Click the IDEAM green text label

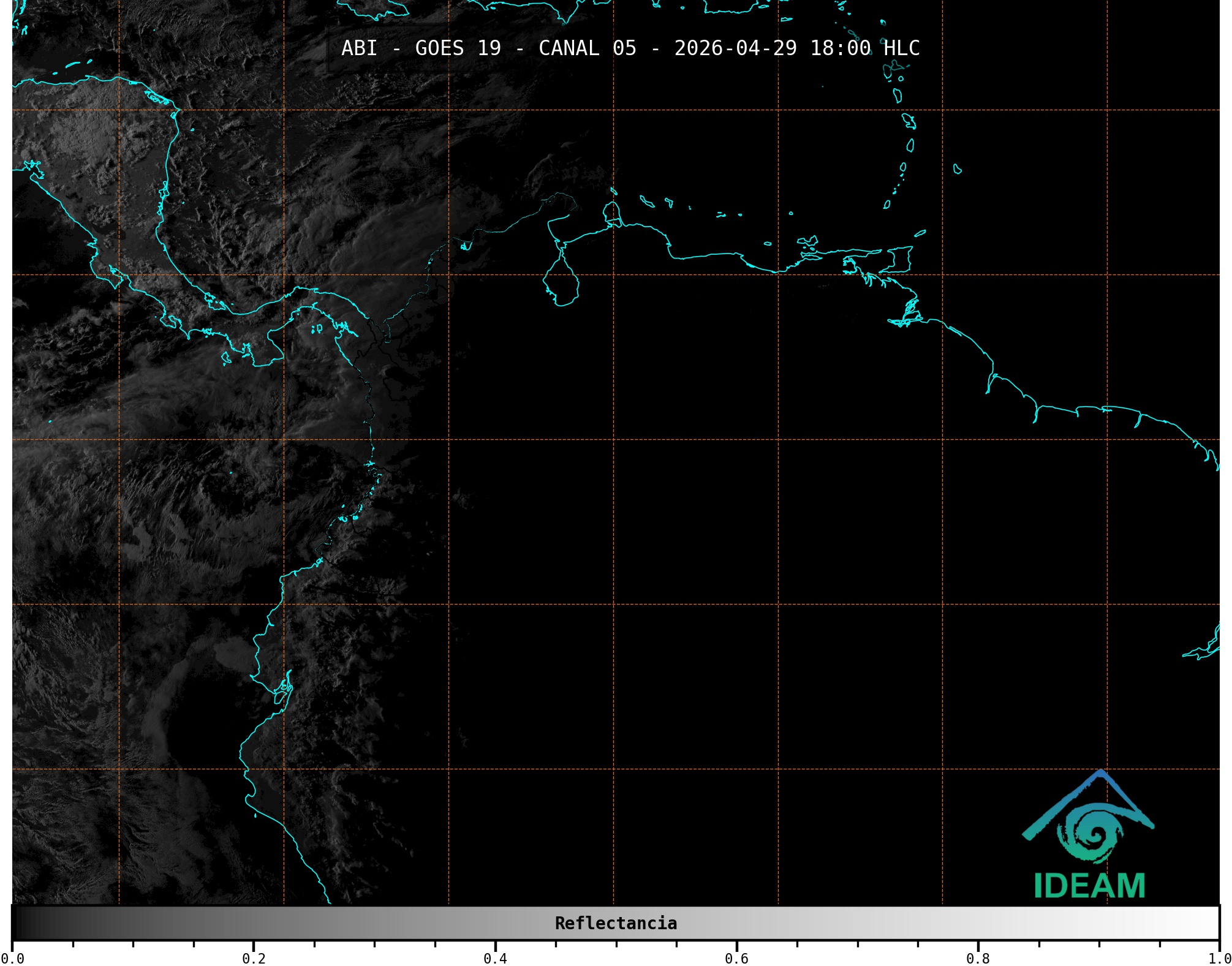(1089, 886)
